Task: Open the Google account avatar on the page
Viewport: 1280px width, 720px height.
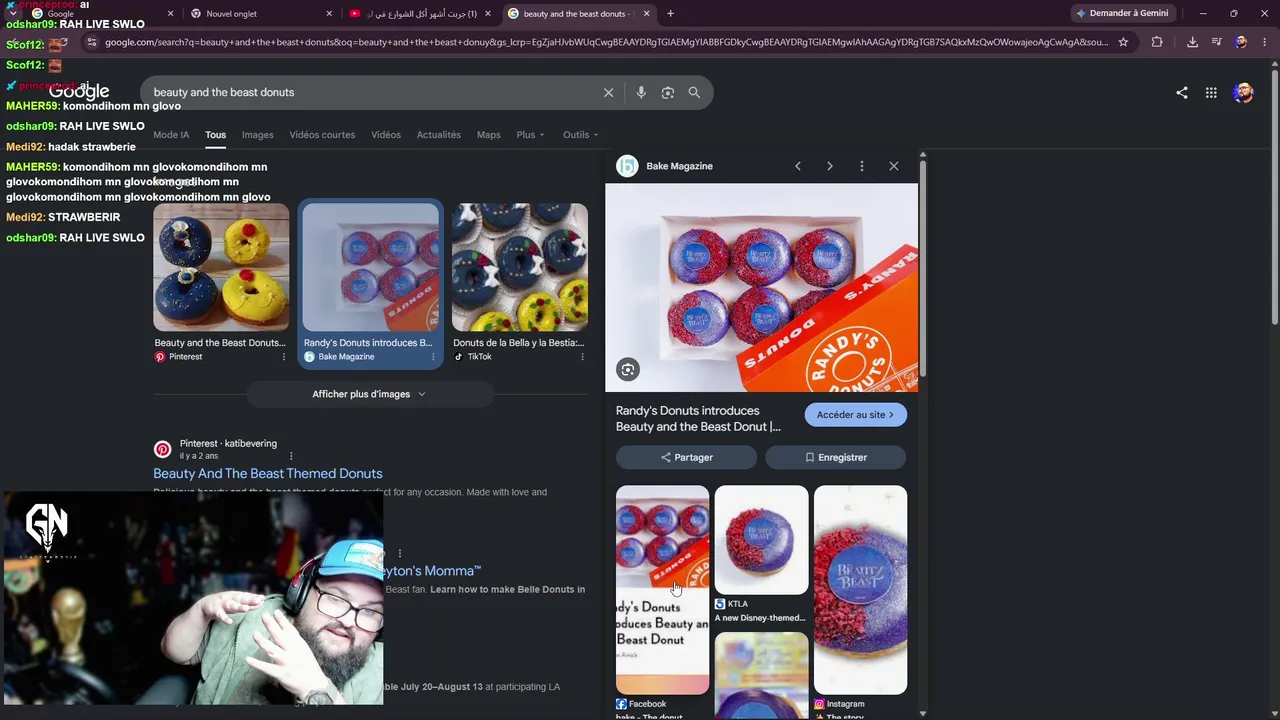Action: click(x=1243, y=93)
